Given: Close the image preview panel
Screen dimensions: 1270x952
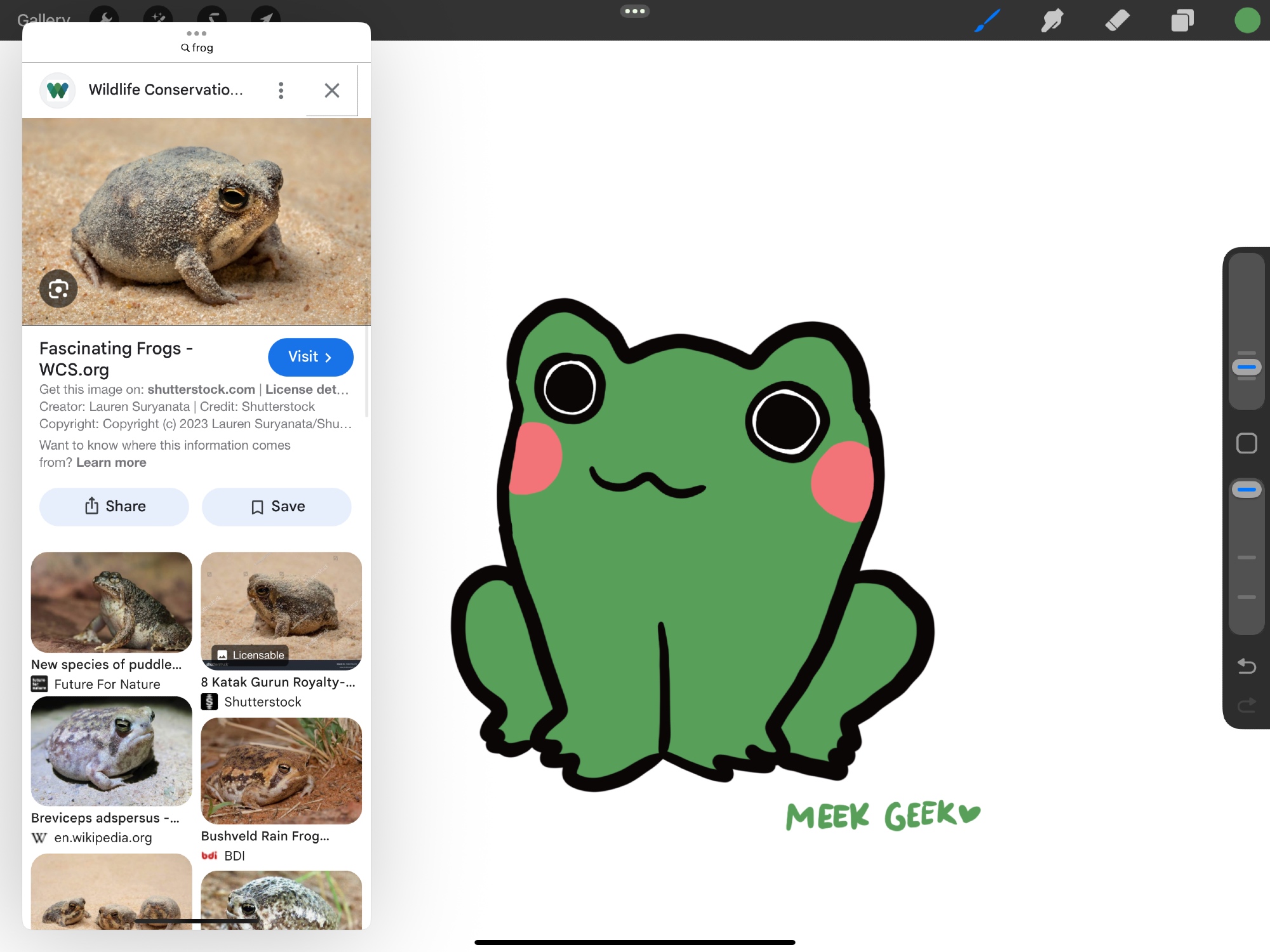Looking at the screenshot, I should 331,90.
